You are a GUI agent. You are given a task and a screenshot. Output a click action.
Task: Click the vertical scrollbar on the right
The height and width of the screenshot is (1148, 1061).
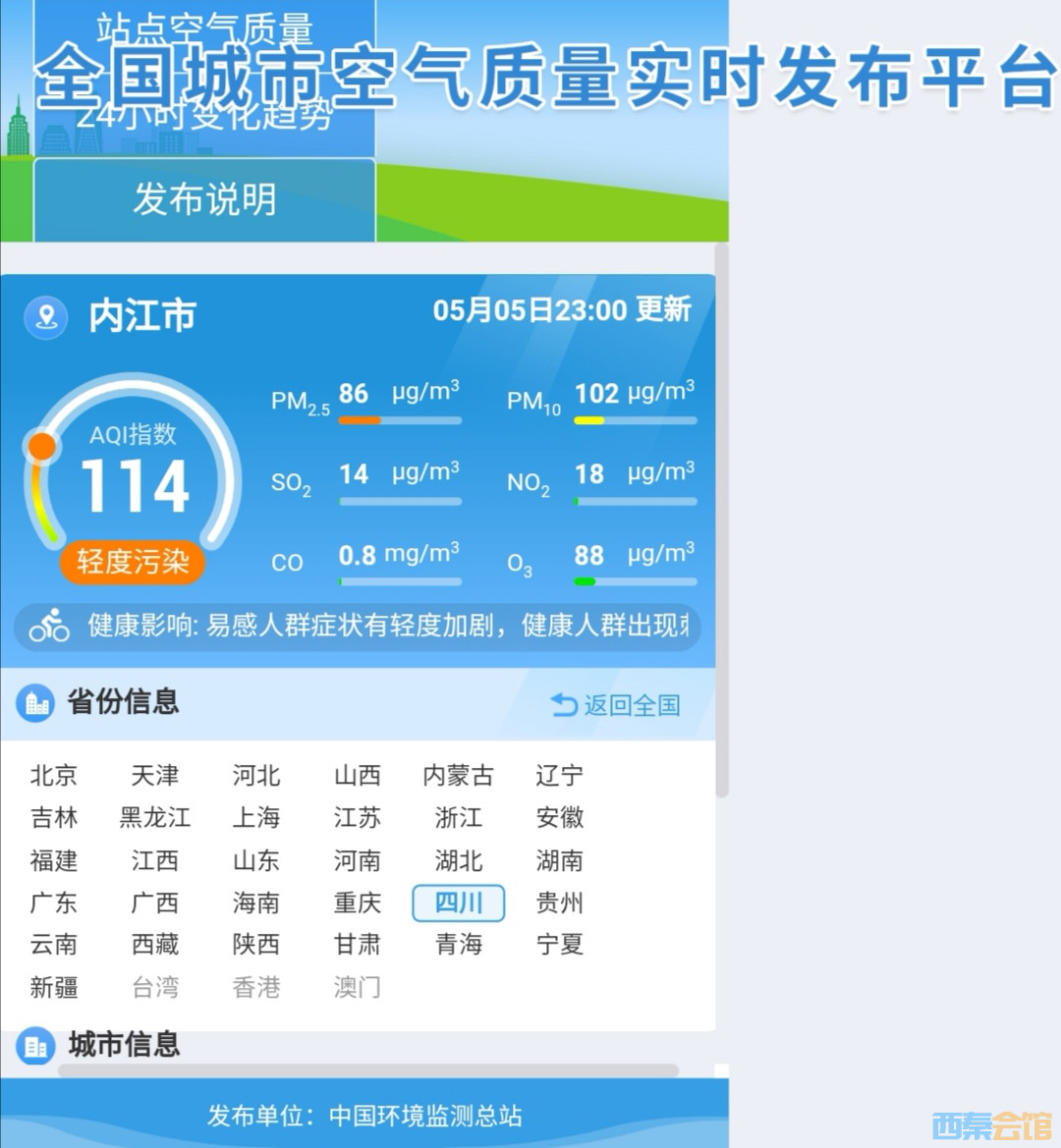click(x=722, y=520)
